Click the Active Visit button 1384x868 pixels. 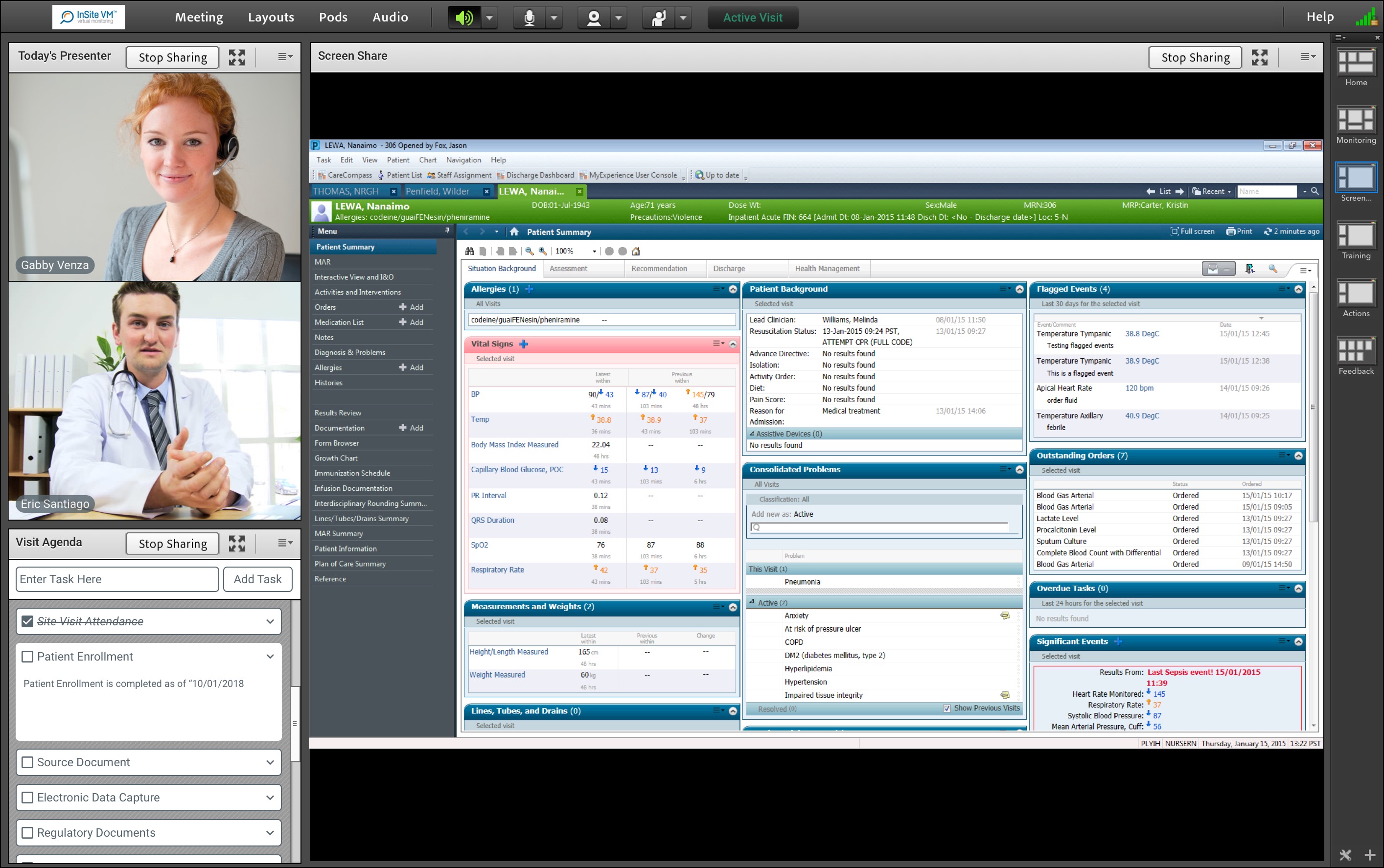click(753, 18)
